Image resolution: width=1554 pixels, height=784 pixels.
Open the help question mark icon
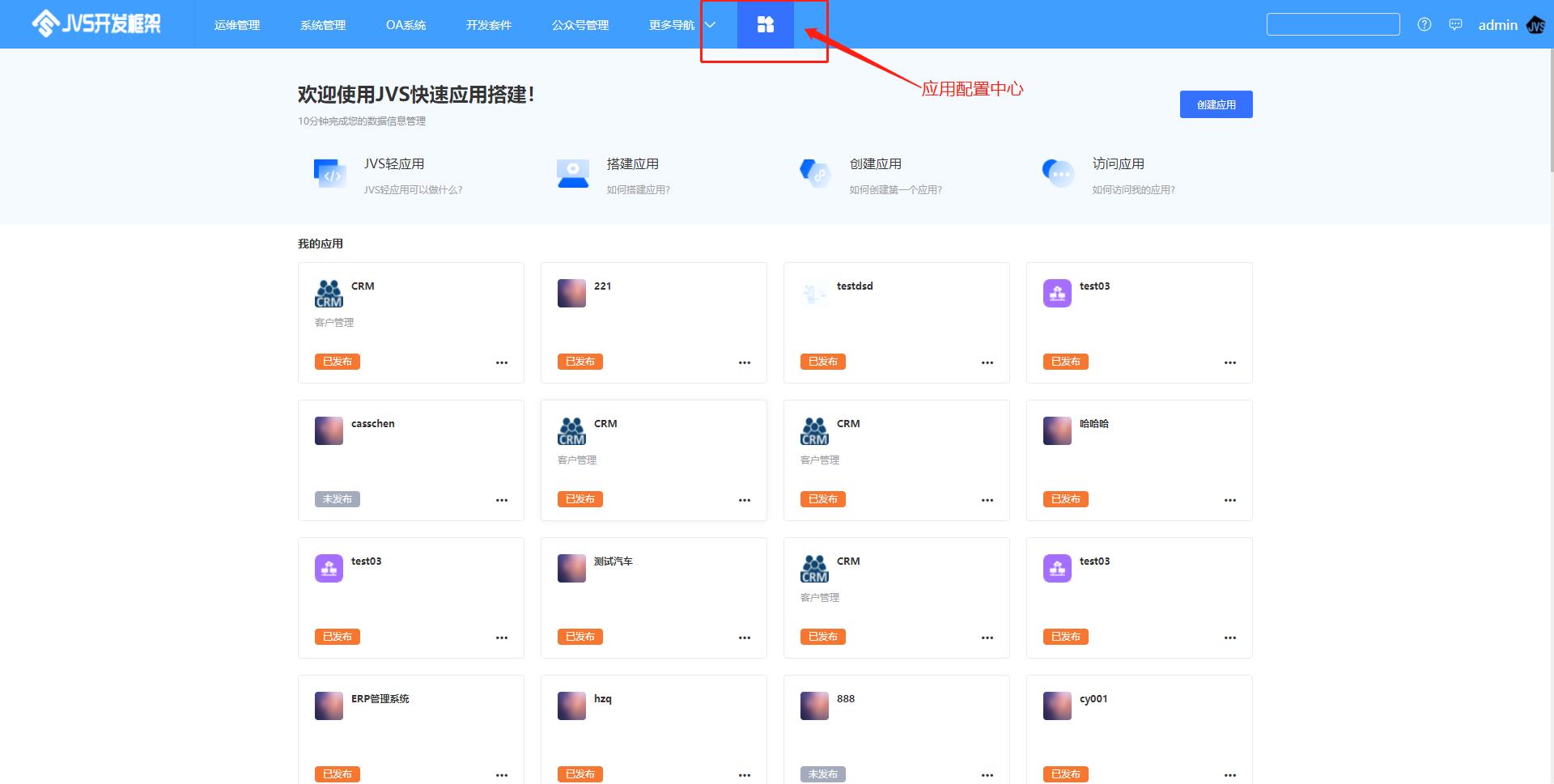pyautogui.click(x=1424, y=24)
